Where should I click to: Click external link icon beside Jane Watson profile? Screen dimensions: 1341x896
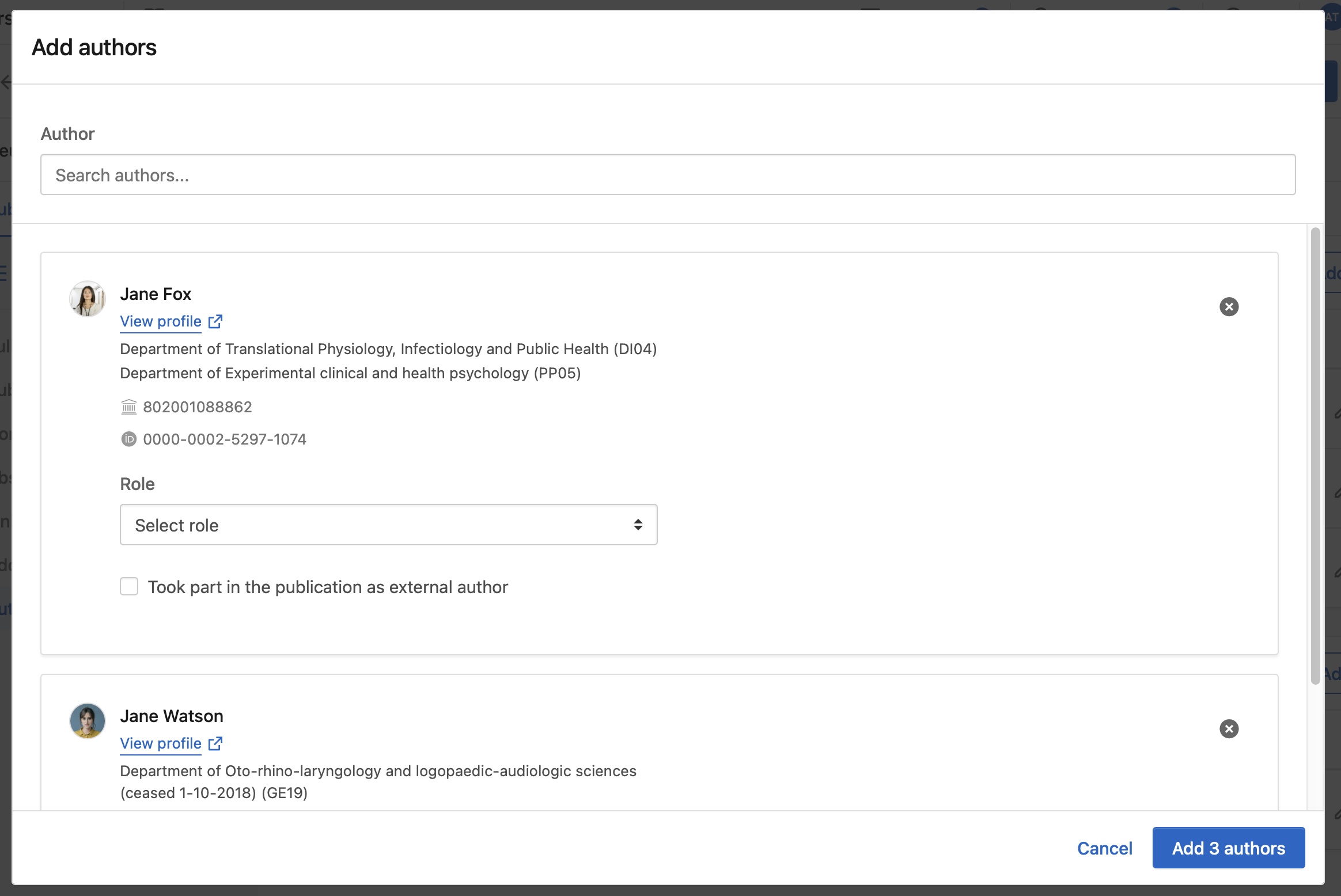tap(215, 743)
